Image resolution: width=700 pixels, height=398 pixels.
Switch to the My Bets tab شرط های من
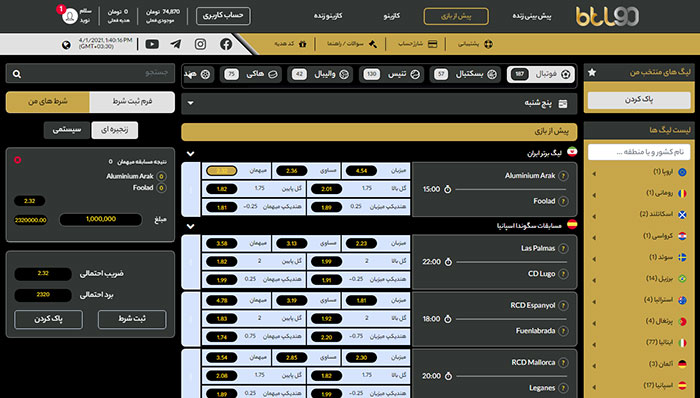(48, 102)
